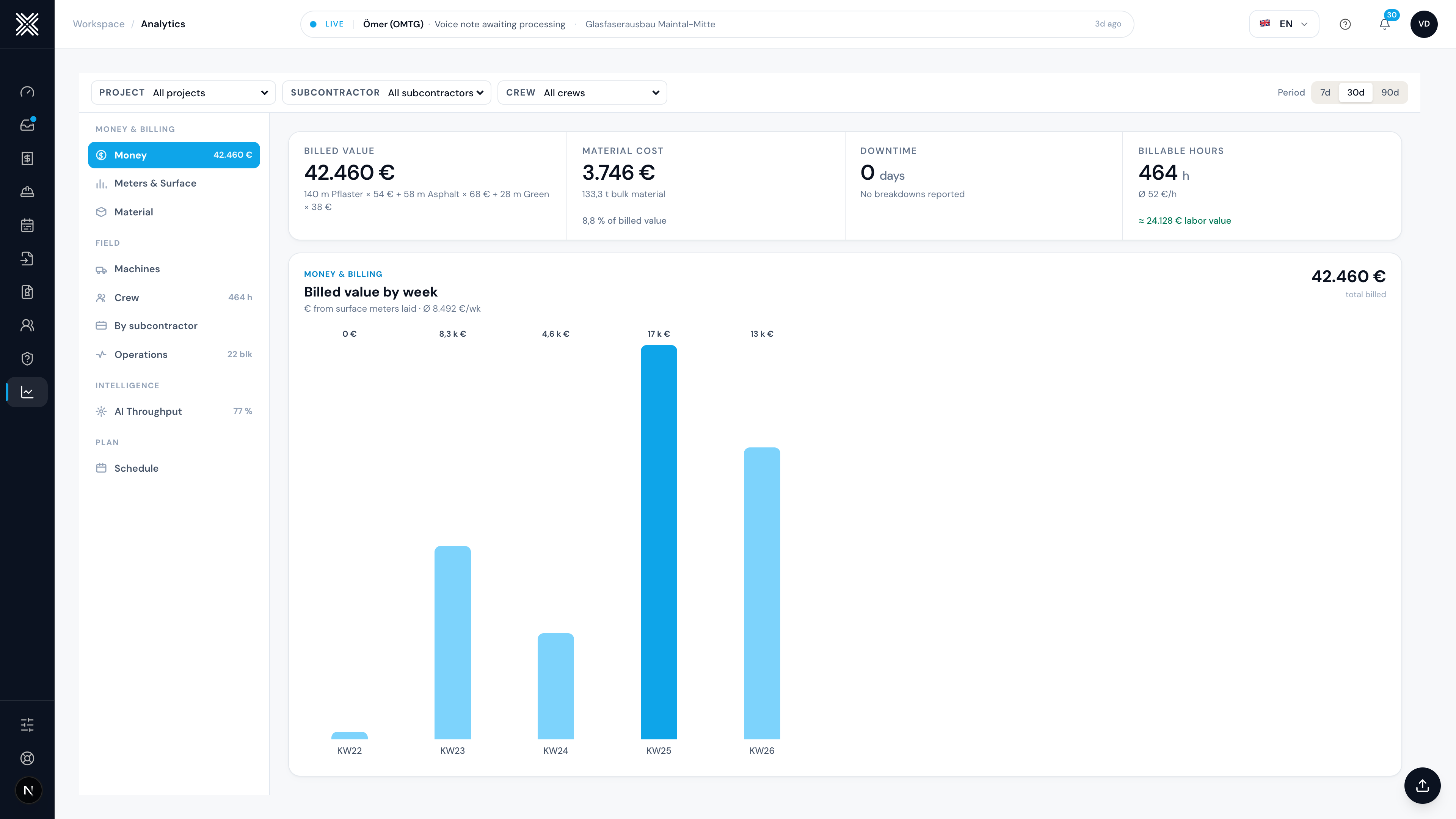Expand the EN language selector

pyautogui.click(x=1283, y=24)
